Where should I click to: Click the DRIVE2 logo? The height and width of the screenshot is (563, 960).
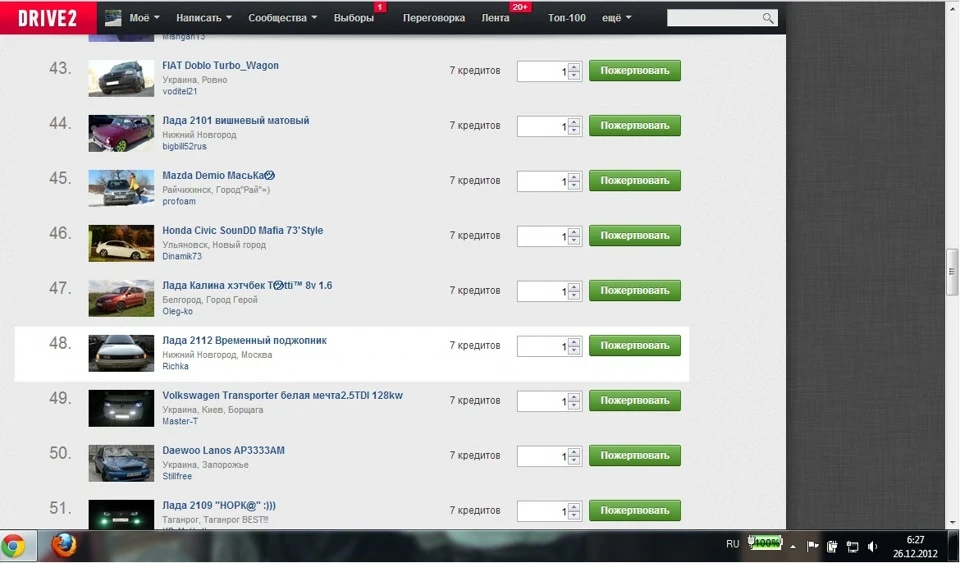[x=48, y=18]
